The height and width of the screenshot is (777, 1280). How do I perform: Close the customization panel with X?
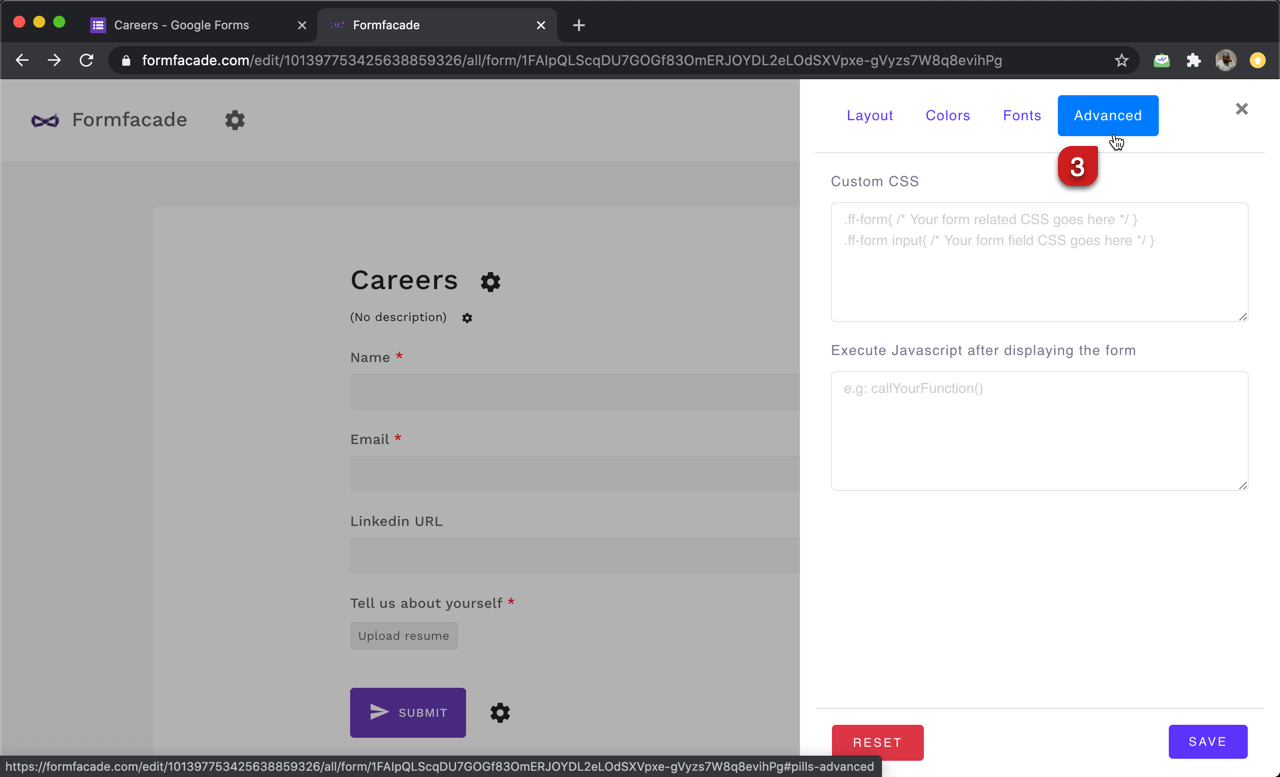(x=1241, y=109)
